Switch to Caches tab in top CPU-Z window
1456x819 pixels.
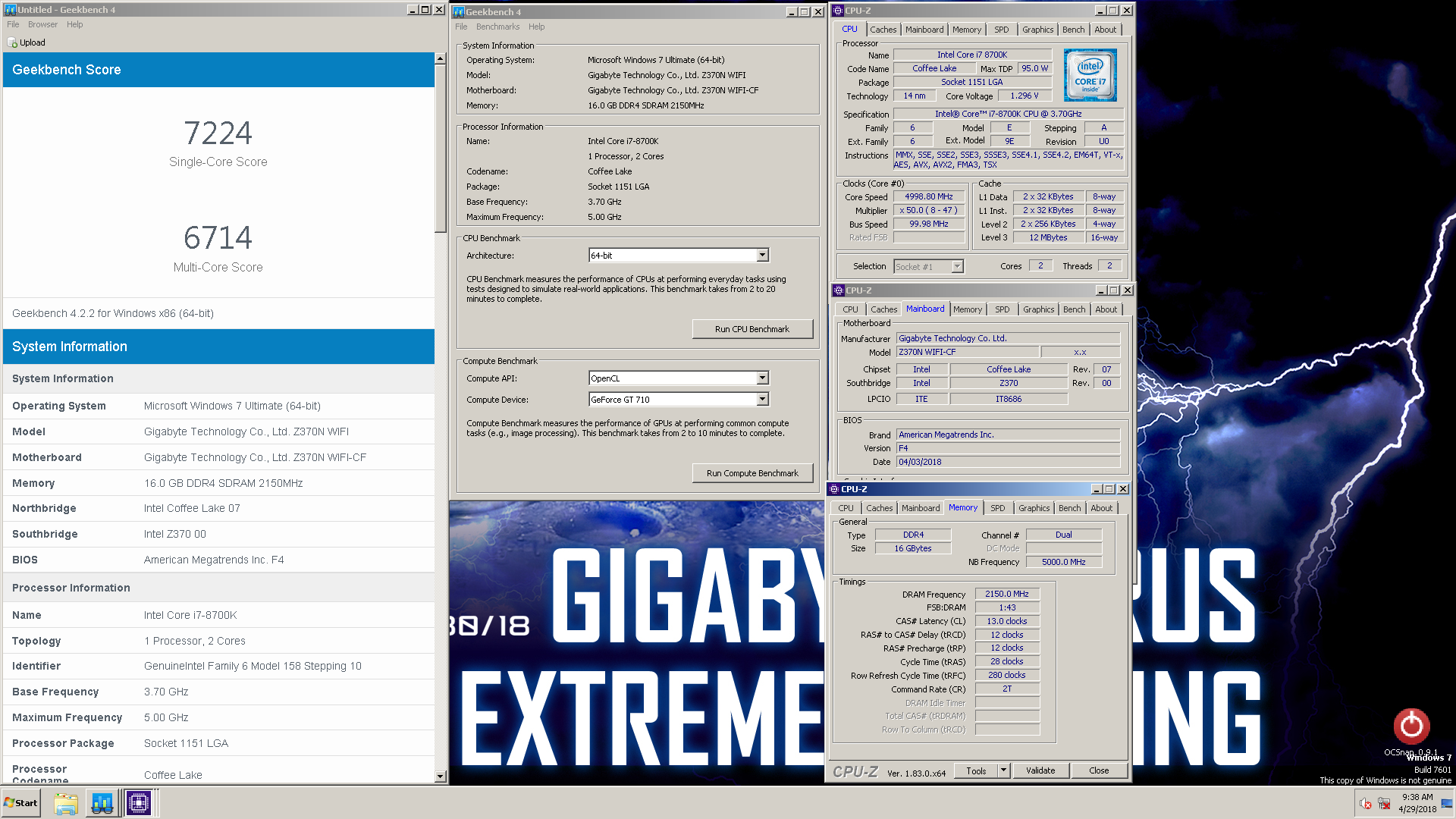click(x=883, y=30)
